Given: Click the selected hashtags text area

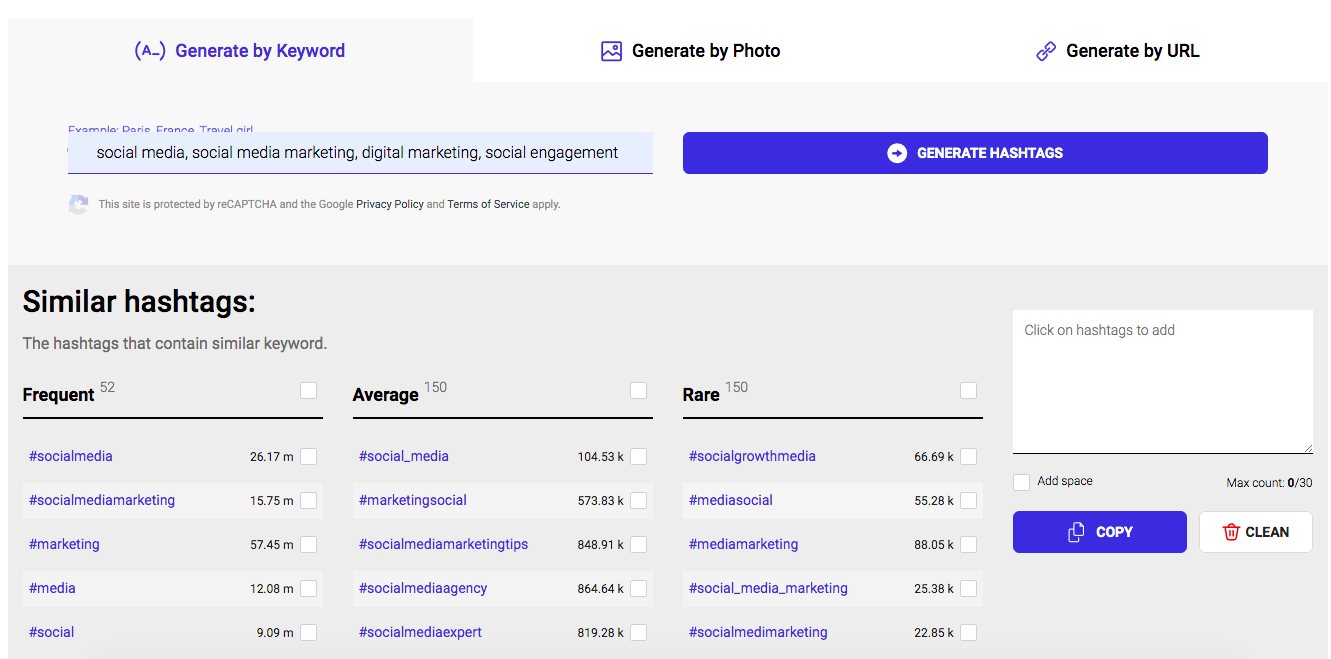Looking at the screenshot, I should [1162, 381].
